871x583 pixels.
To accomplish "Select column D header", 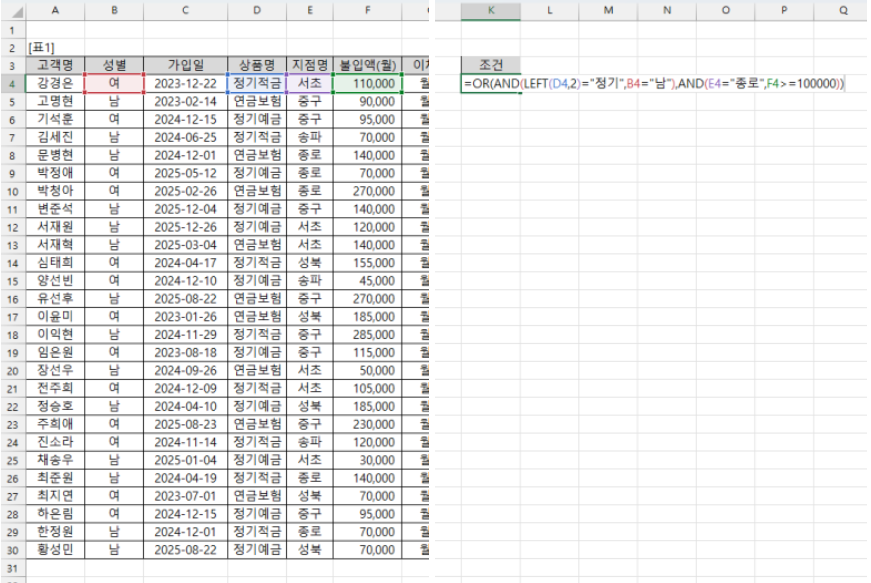I will click(x=257, y=11).
